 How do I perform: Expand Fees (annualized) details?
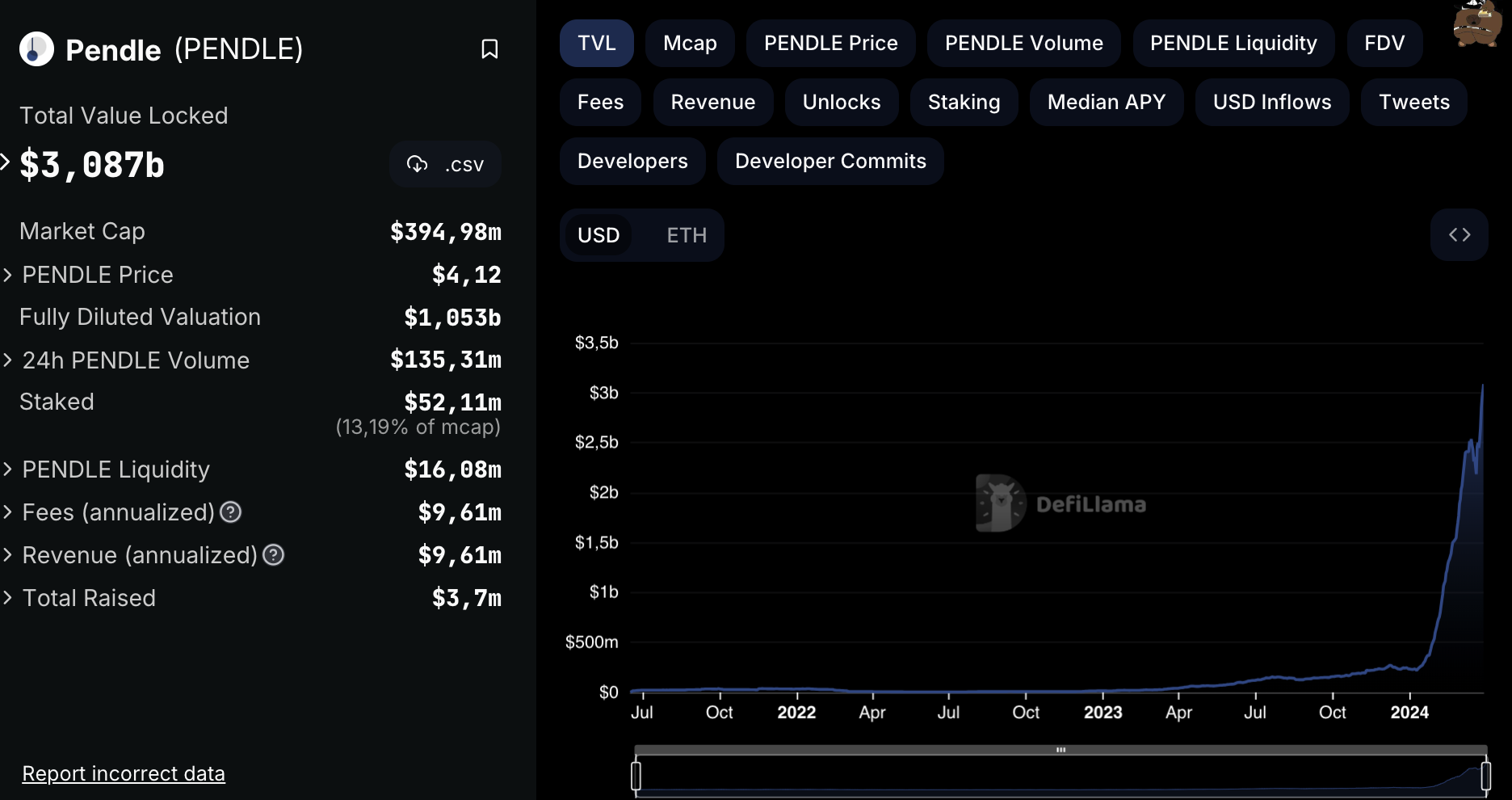click(x=7, y=512)
